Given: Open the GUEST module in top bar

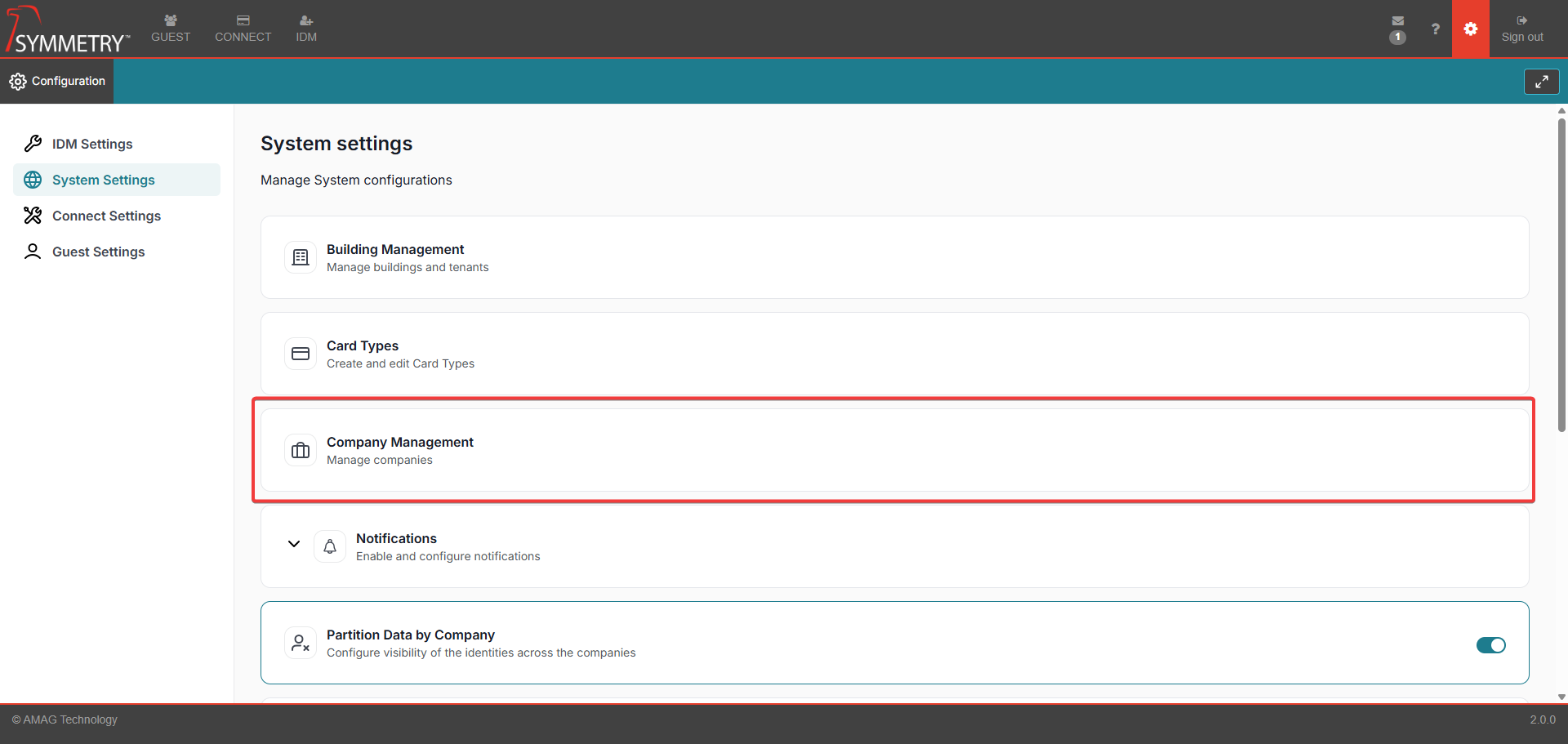Looking at the screenshot, I should (171, 29).
